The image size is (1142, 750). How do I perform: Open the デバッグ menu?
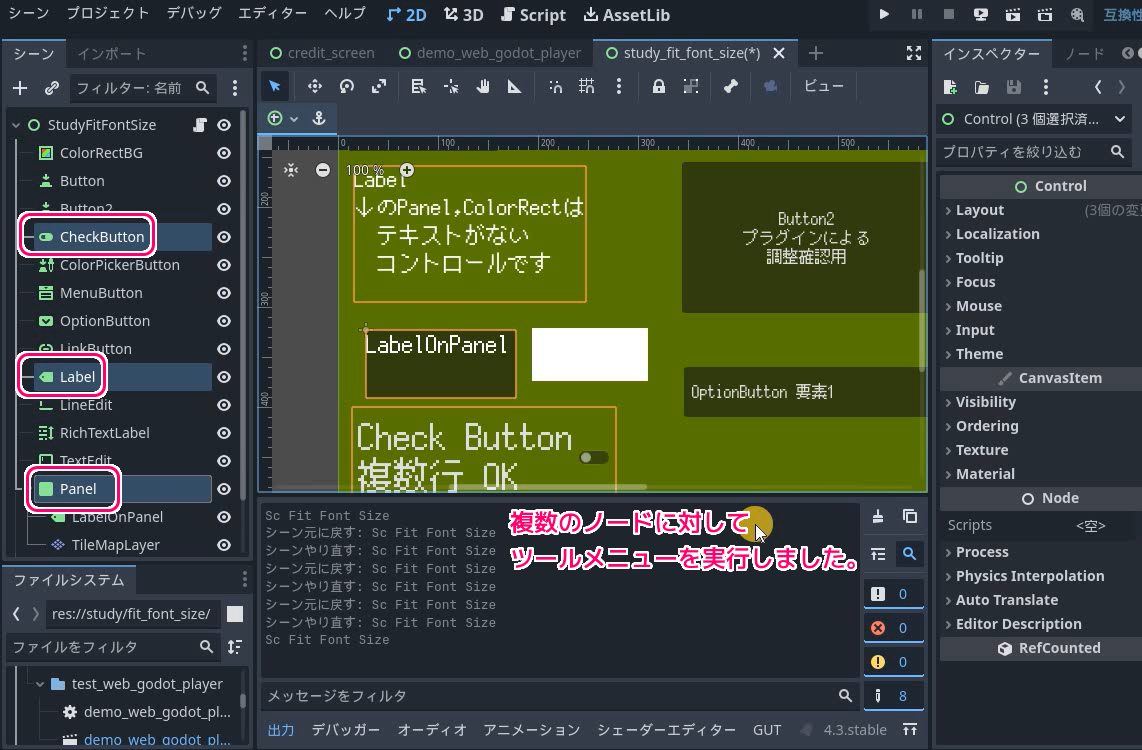coord(194,14)
